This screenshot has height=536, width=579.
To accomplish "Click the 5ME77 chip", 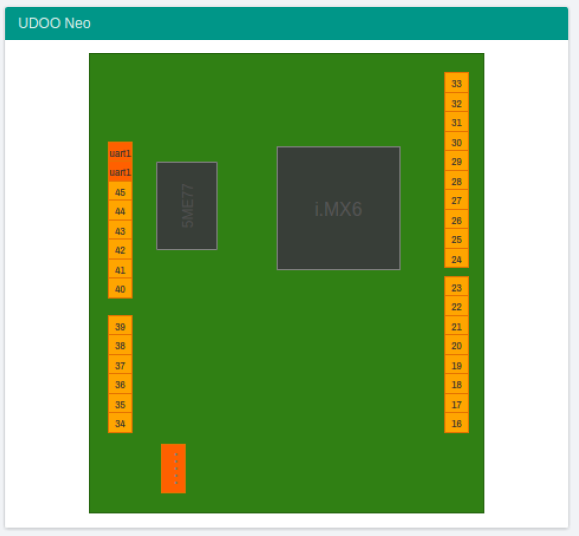I will pos(187,206).
